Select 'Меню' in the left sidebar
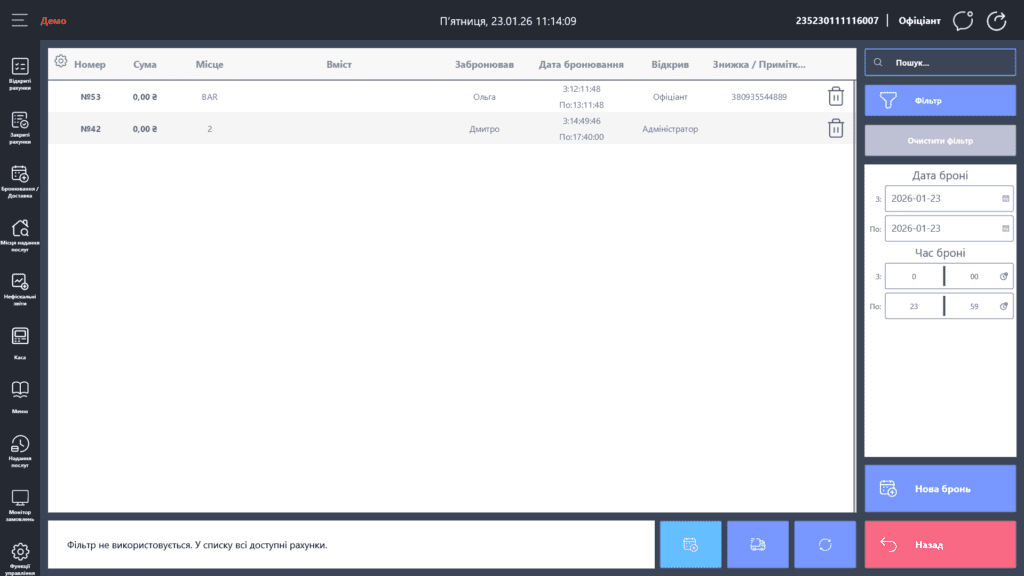The height and width of the screenshot is (576, 1024). pyautogui.click(x=20, y=395)
